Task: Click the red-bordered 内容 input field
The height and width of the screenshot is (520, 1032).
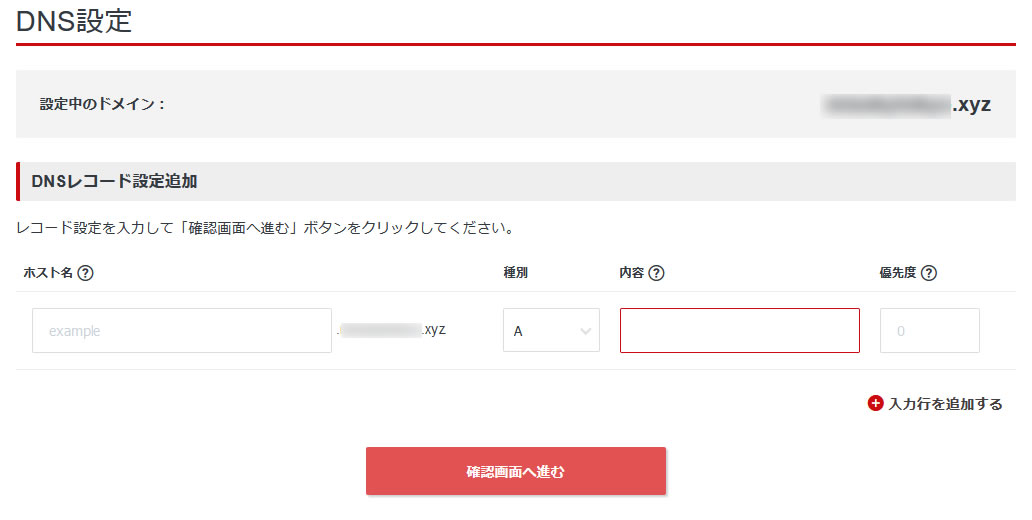Action: click(739, 330)
